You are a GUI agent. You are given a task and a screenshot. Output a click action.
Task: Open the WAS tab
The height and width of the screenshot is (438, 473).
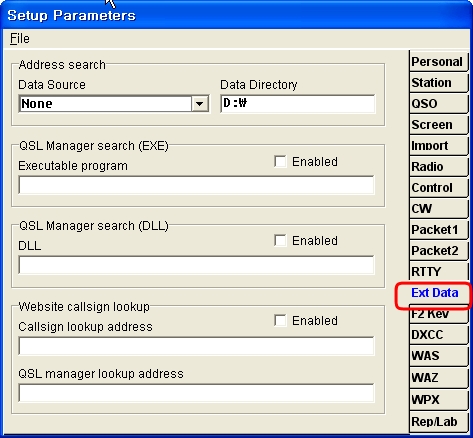(x=438, y=356)
